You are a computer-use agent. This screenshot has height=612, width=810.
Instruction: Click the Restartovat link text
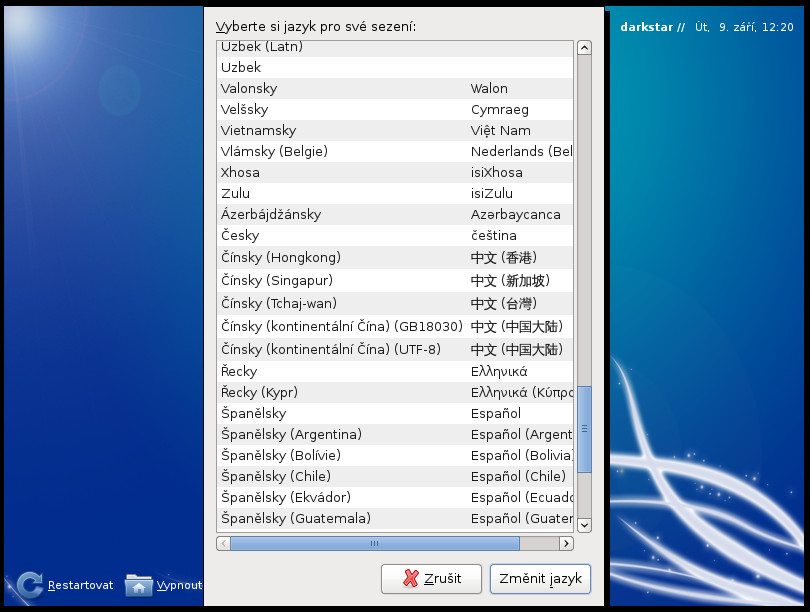[x=80, y=585]
